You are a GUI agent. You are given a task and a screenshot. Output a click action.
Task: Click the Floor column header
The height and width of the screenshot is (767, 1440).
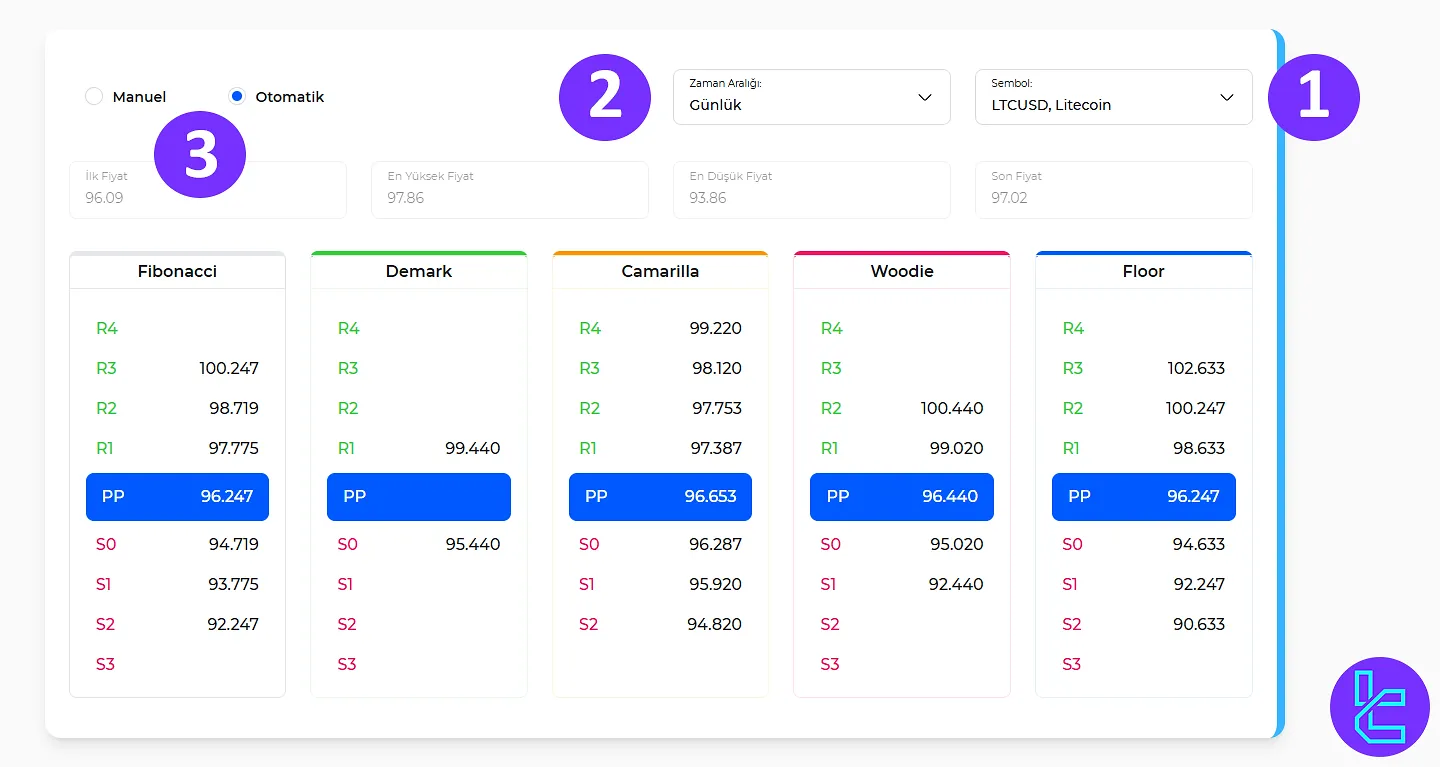pyautogui.click(x=1143, y=271)
